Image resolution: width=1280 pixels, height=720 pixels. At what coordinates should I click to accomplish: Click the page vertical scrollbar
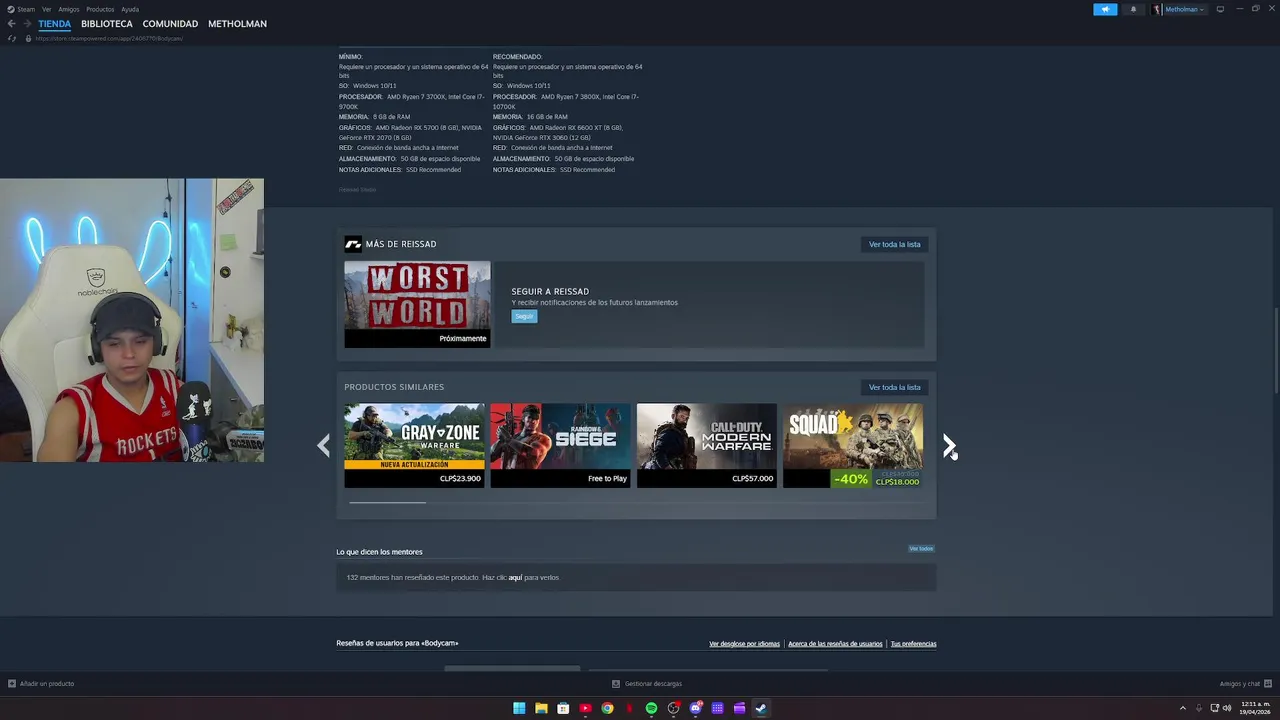tap(1275, 350)
